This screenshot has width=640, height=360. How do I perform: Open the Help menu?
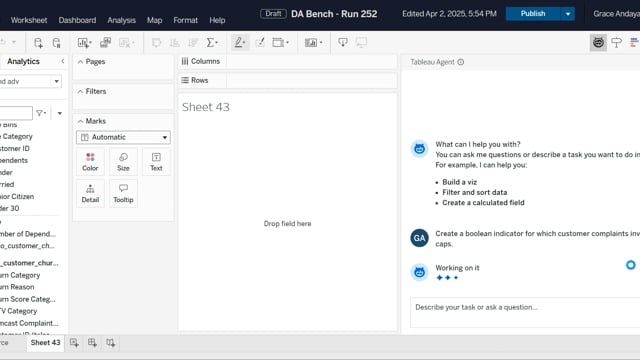click(x=217, y=20)
